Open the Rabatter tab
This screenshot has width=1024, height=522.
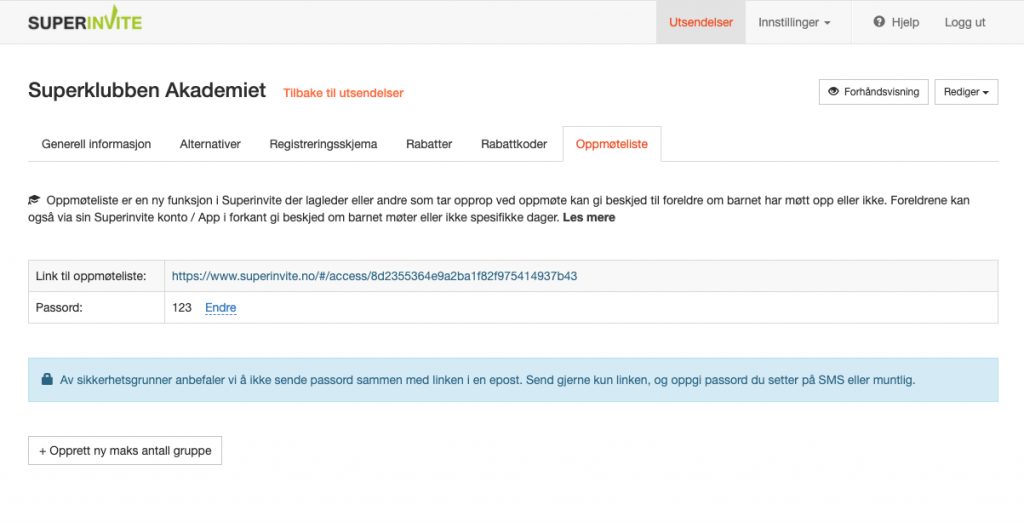[x=429, y=144]
